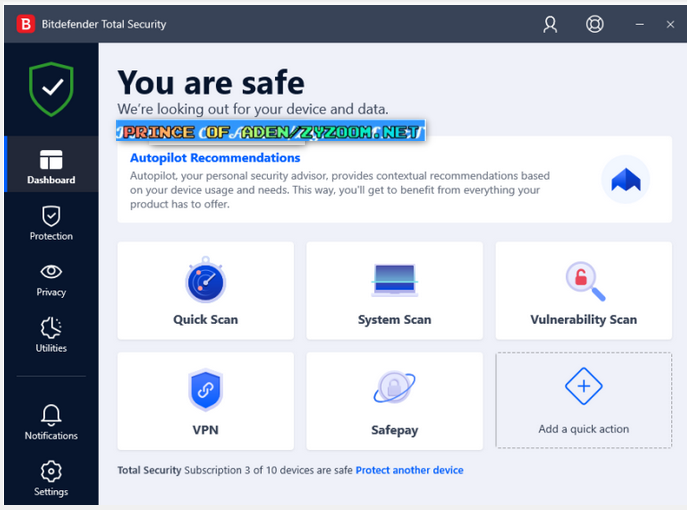
Task: Open the Dashboard section
Action: pyautogui.click(x=51, y=164)
